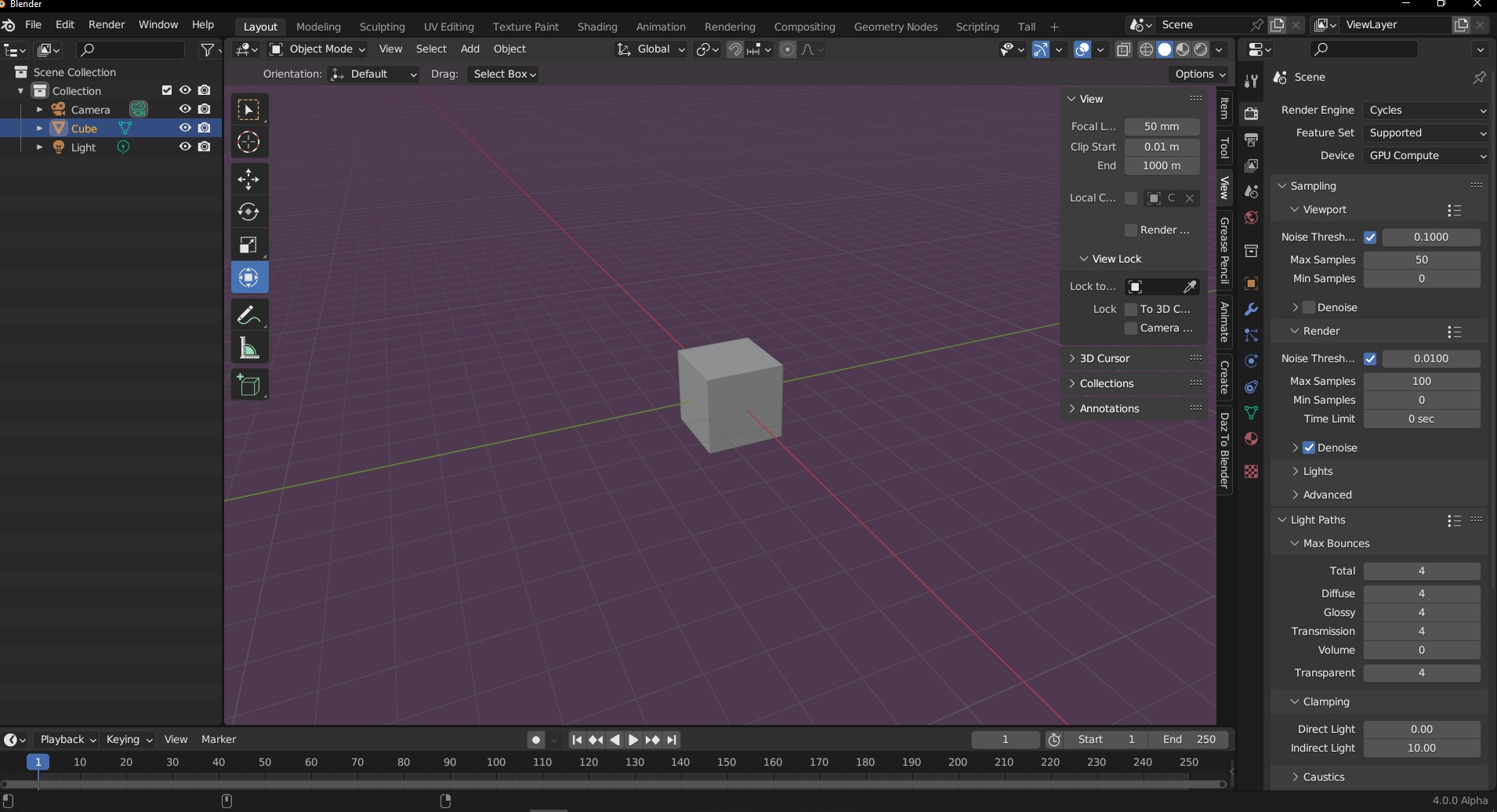
Task: Expand the 3D Cursor panel
Action: [1104, 358]
